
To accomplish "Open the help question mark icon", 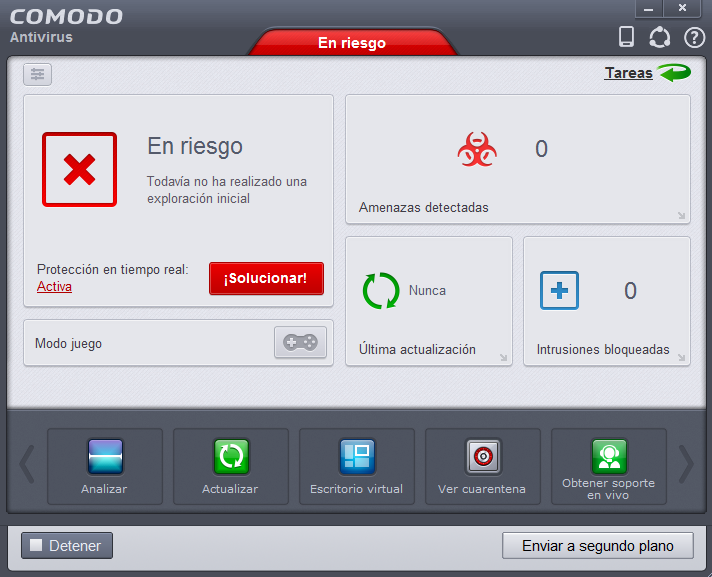I will 694,38.
